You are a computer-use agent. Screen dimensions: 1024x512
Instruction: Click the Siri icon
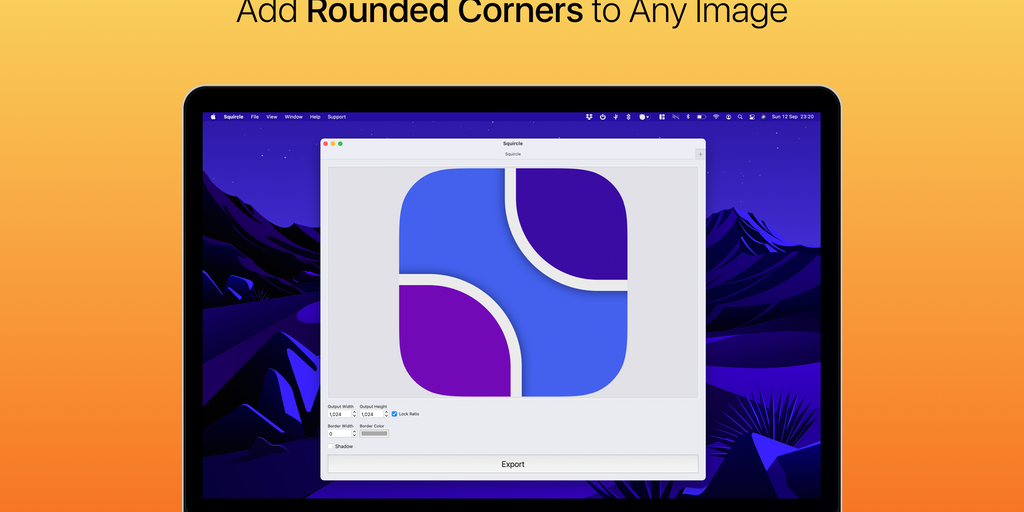763,117
